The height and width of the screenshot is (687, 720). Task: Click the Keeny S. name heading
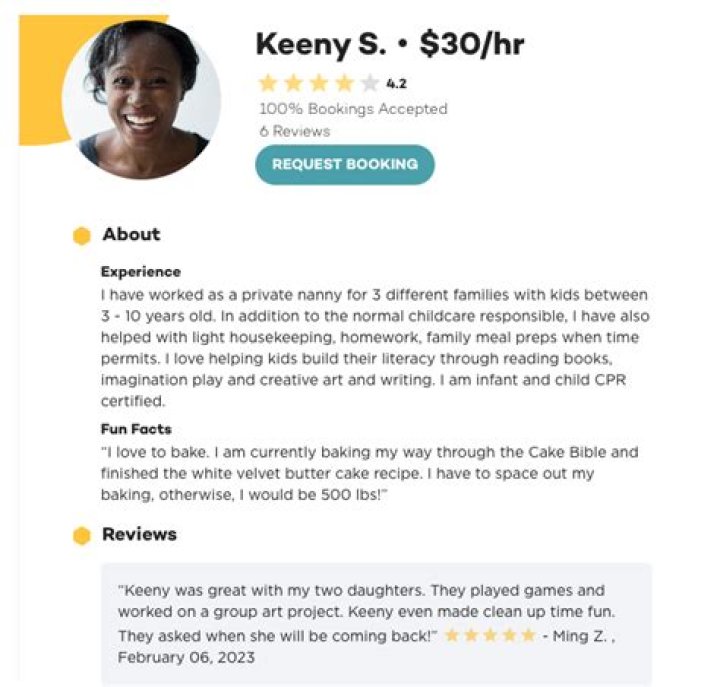click(x=320, y=44)
